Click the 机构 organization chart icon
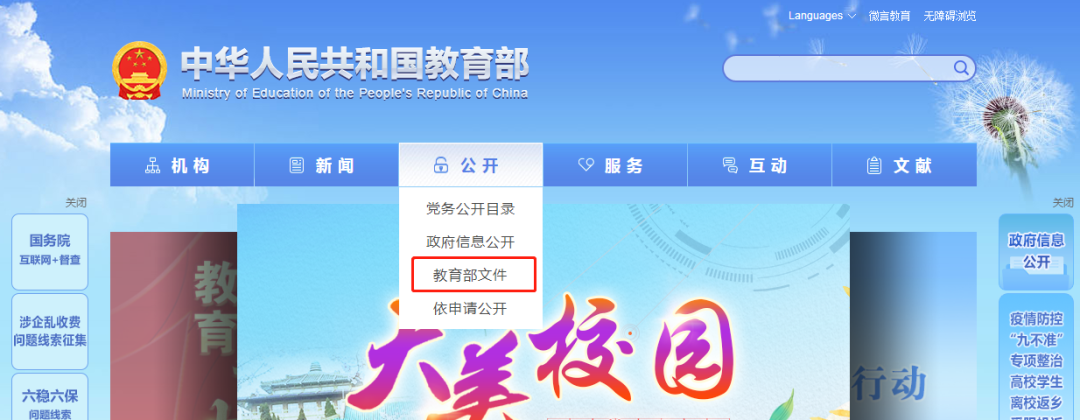The height and width of the screenshot is (420, 1080). (152, 165)
